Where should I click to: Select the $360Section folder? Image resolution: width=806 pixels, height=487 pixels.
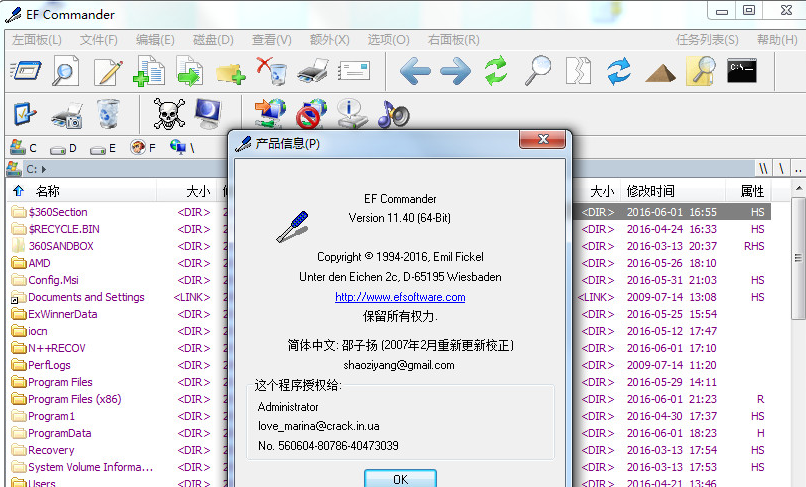click(x=58, y=212)
